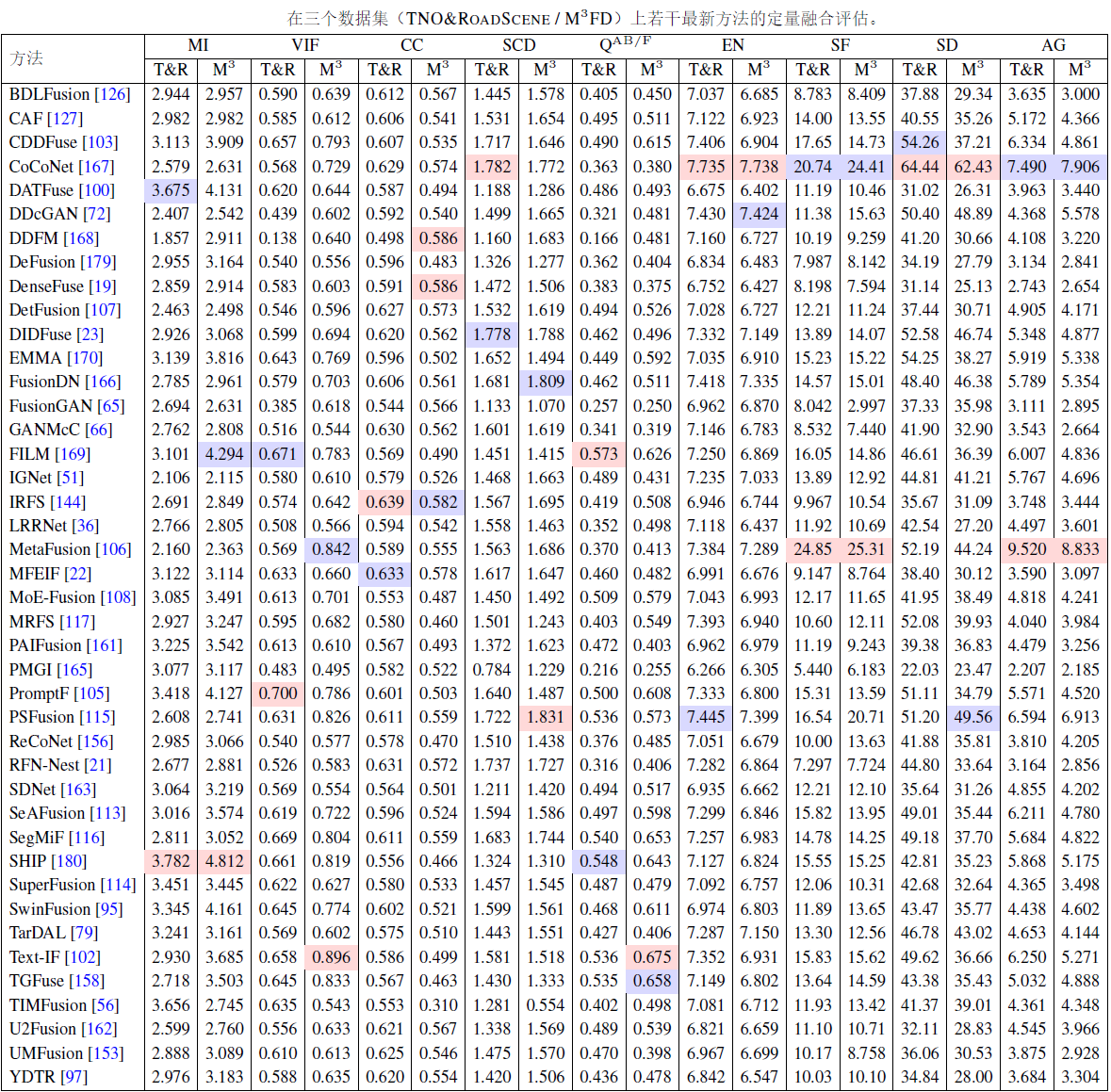
Task: Open EMMA citation [170]
Action: (85, 358)
